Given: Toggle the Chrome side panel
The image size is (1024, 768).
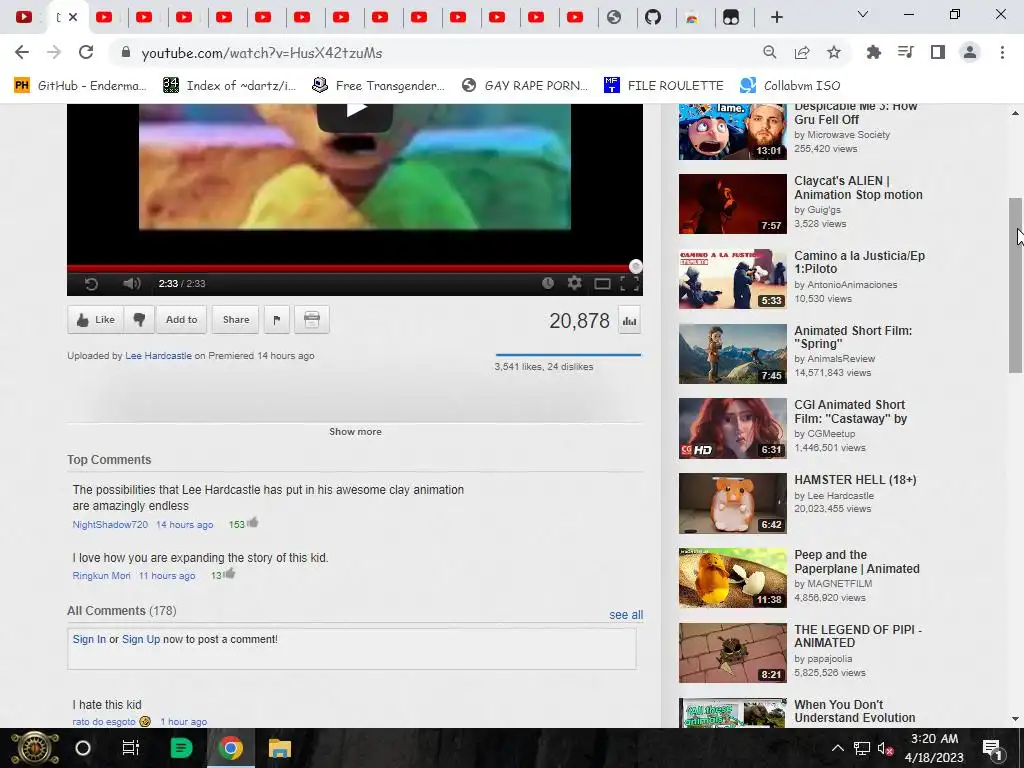Looking at the screenshot, I should pyautogui.click(x=938, y=52).
